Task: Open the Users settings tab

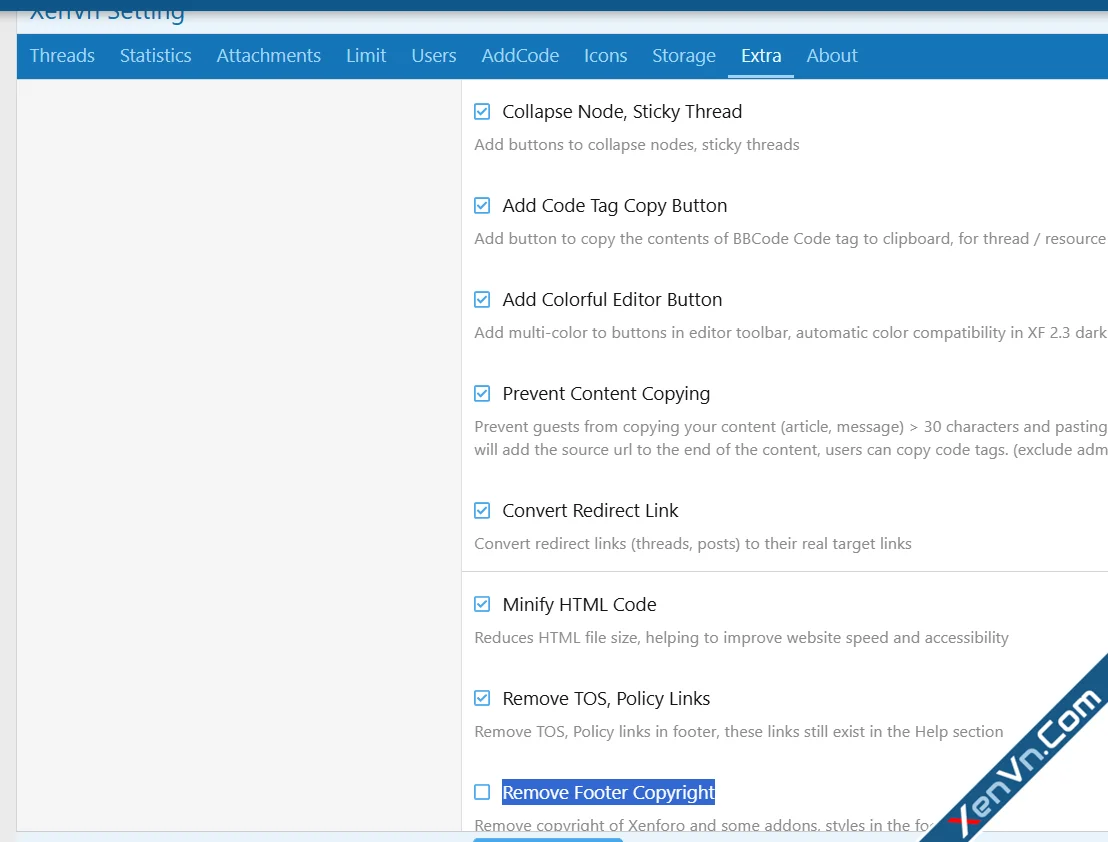Action: (x=433, y=56)
